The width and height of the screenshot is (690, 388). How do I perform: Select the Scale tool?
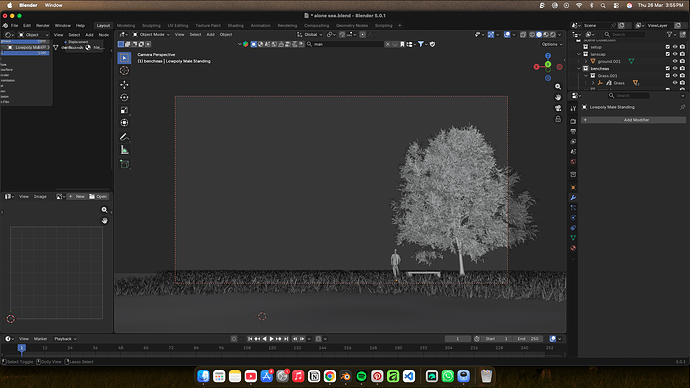click(x=125, y=110)
